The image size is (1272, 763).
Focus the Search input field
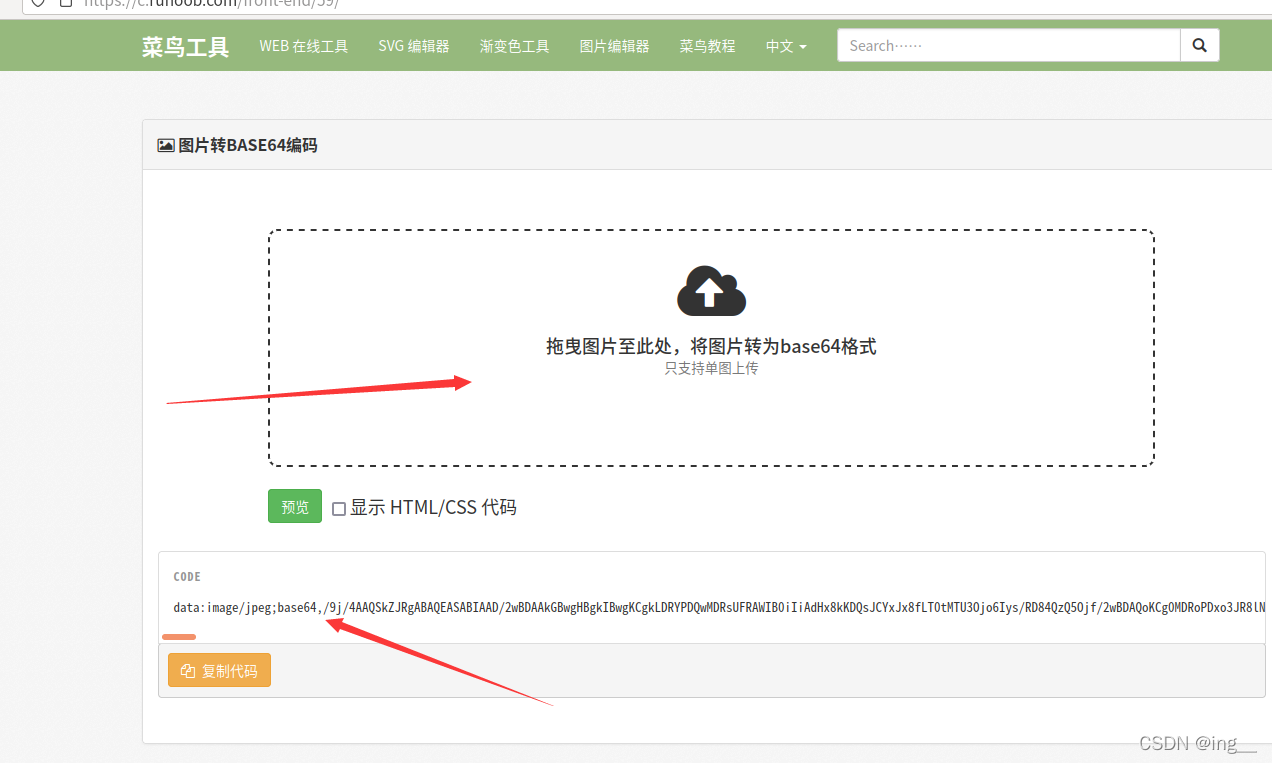tap(1009, 45)
